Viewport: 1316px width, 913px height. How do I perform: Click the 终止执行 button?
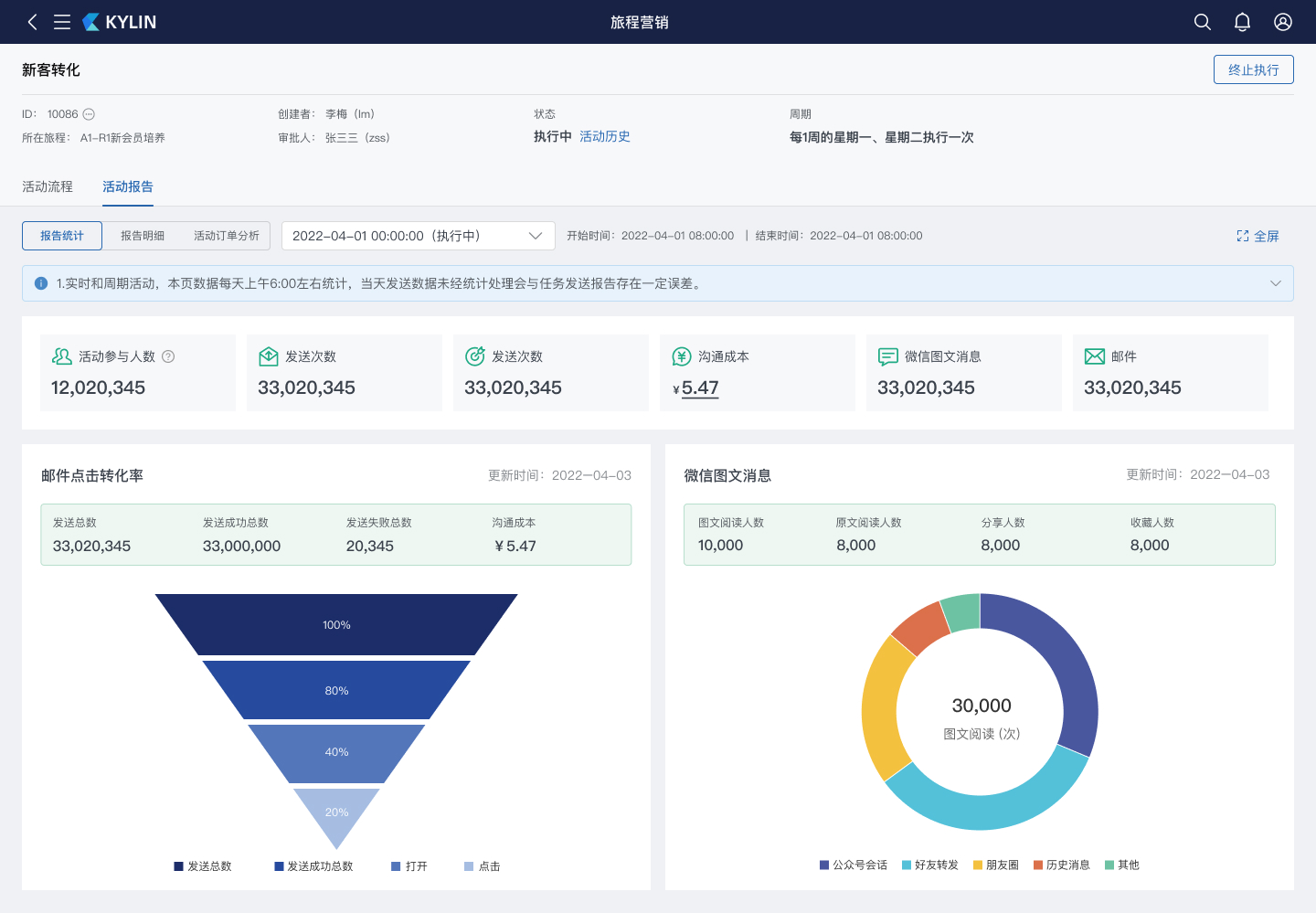point(1253,69)
